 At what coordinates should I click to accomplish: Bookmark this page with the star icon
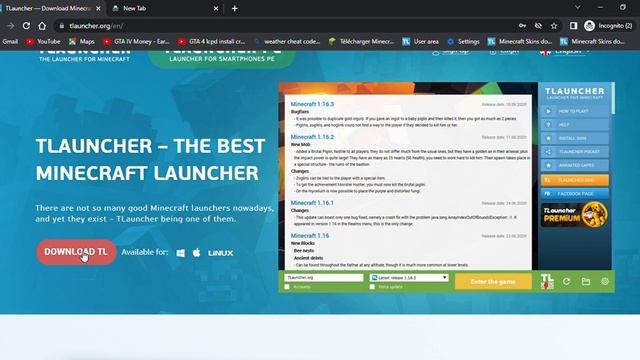(x=554, y=26)
